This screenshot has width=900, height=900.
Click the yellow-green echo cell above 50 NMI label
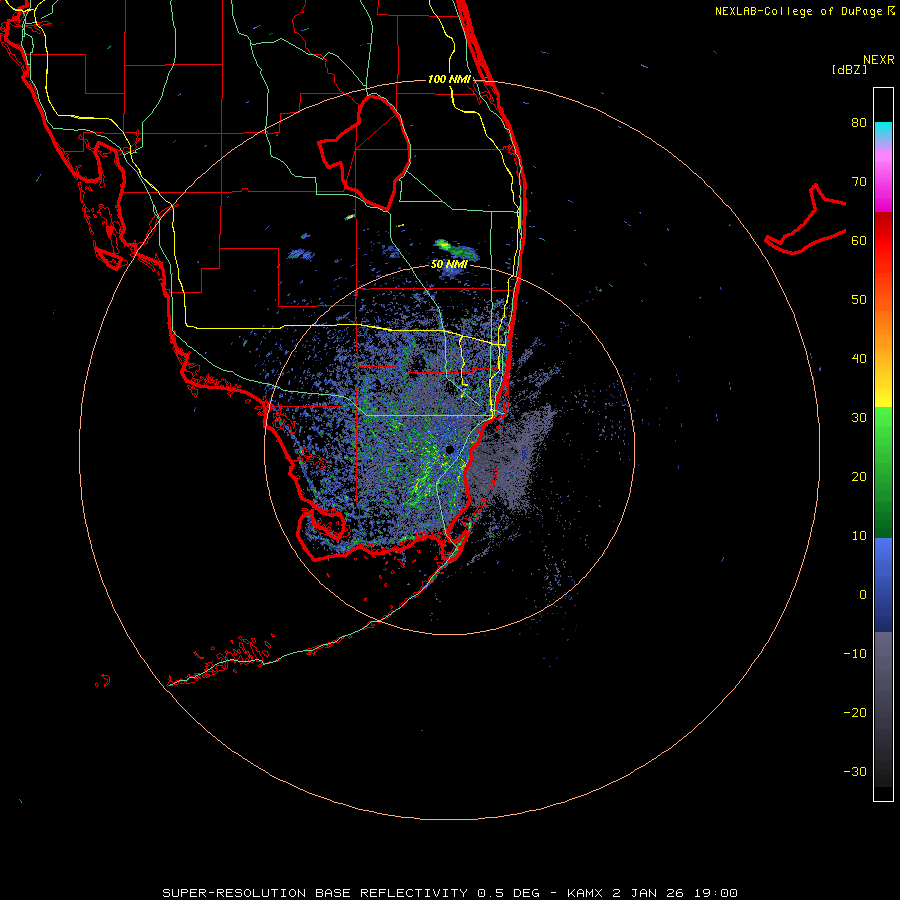(443, 246)
